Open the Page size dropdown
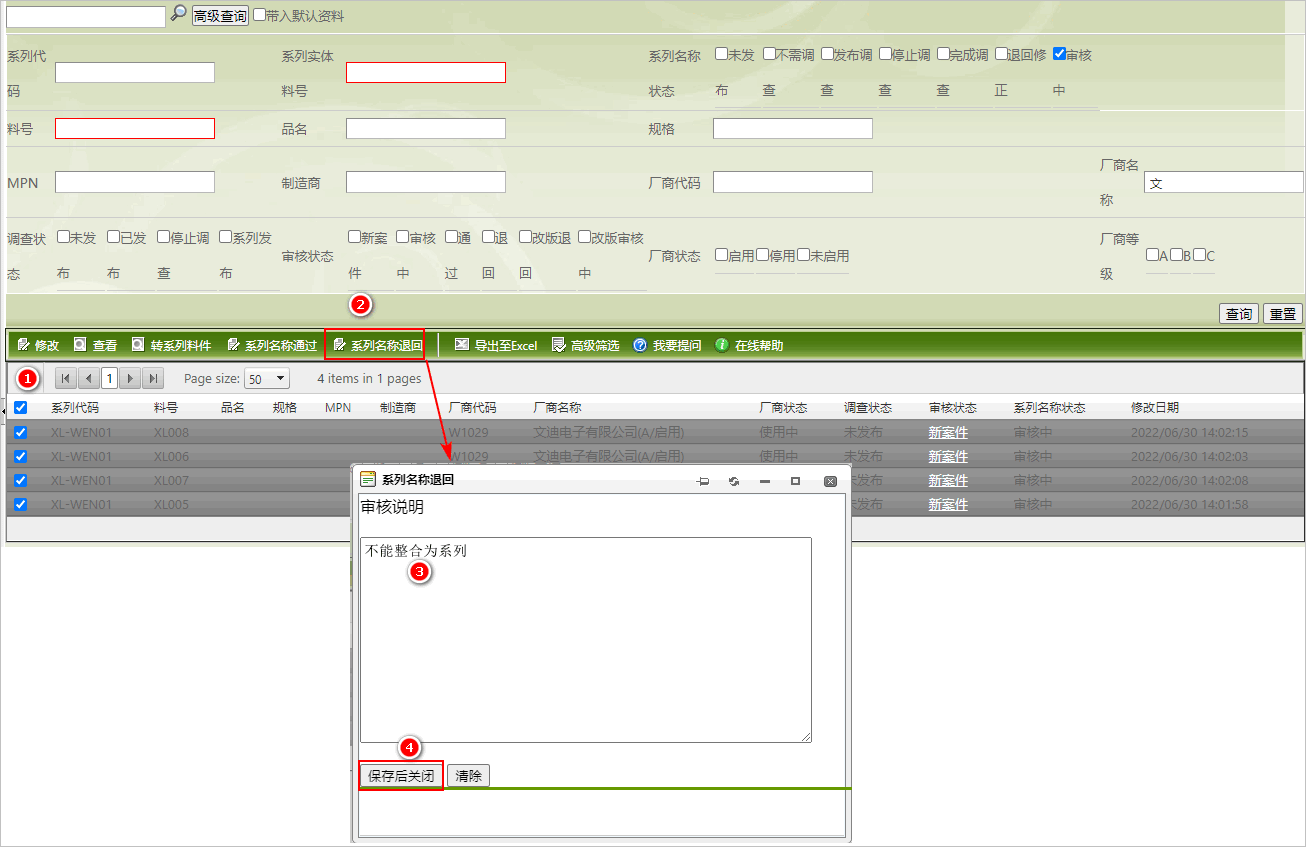 tap(267, 379)
